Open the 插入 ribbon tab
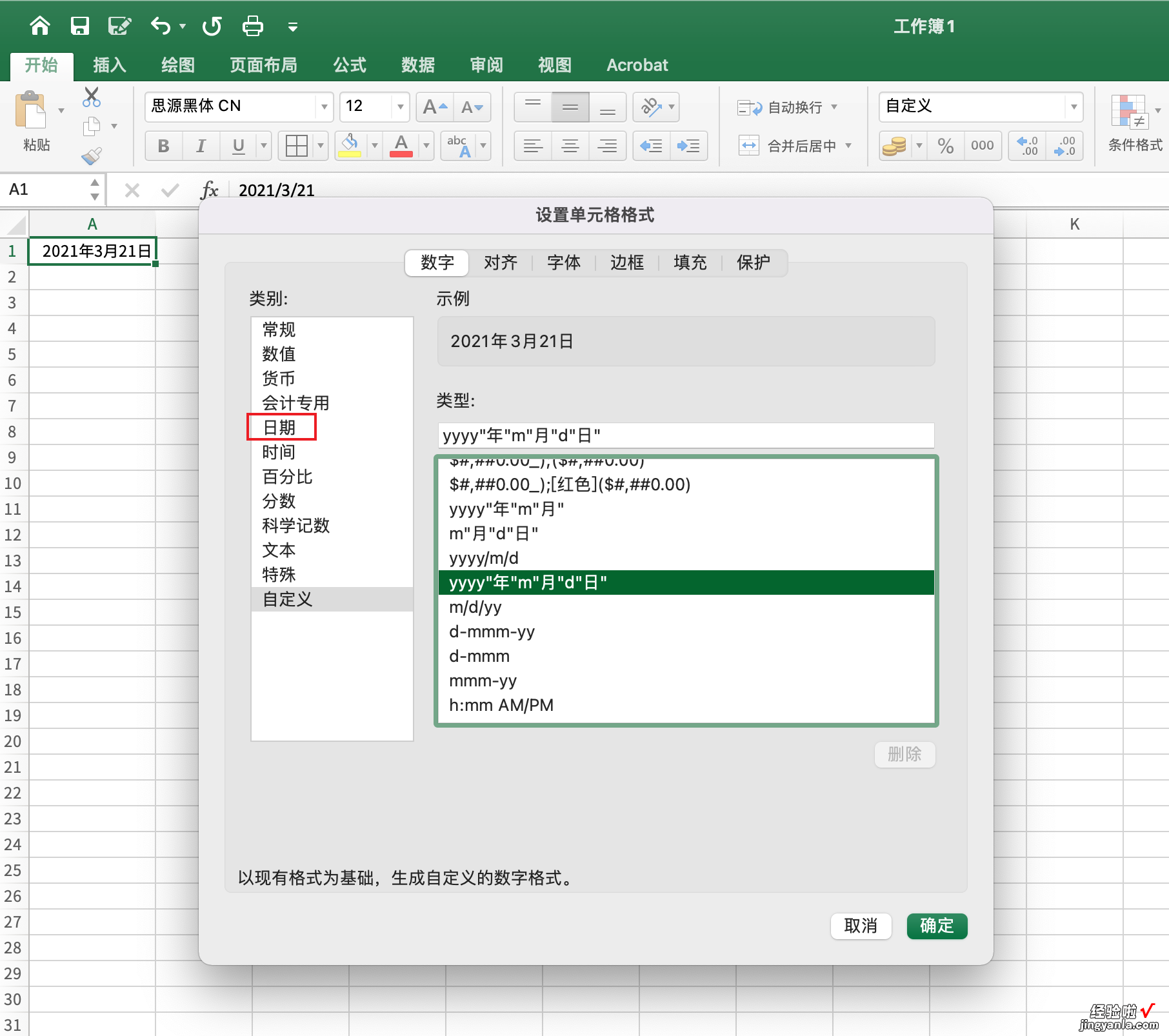The height and width of the screenshot is (1036, 1169). pyautogui.click(x=110, y=65)
